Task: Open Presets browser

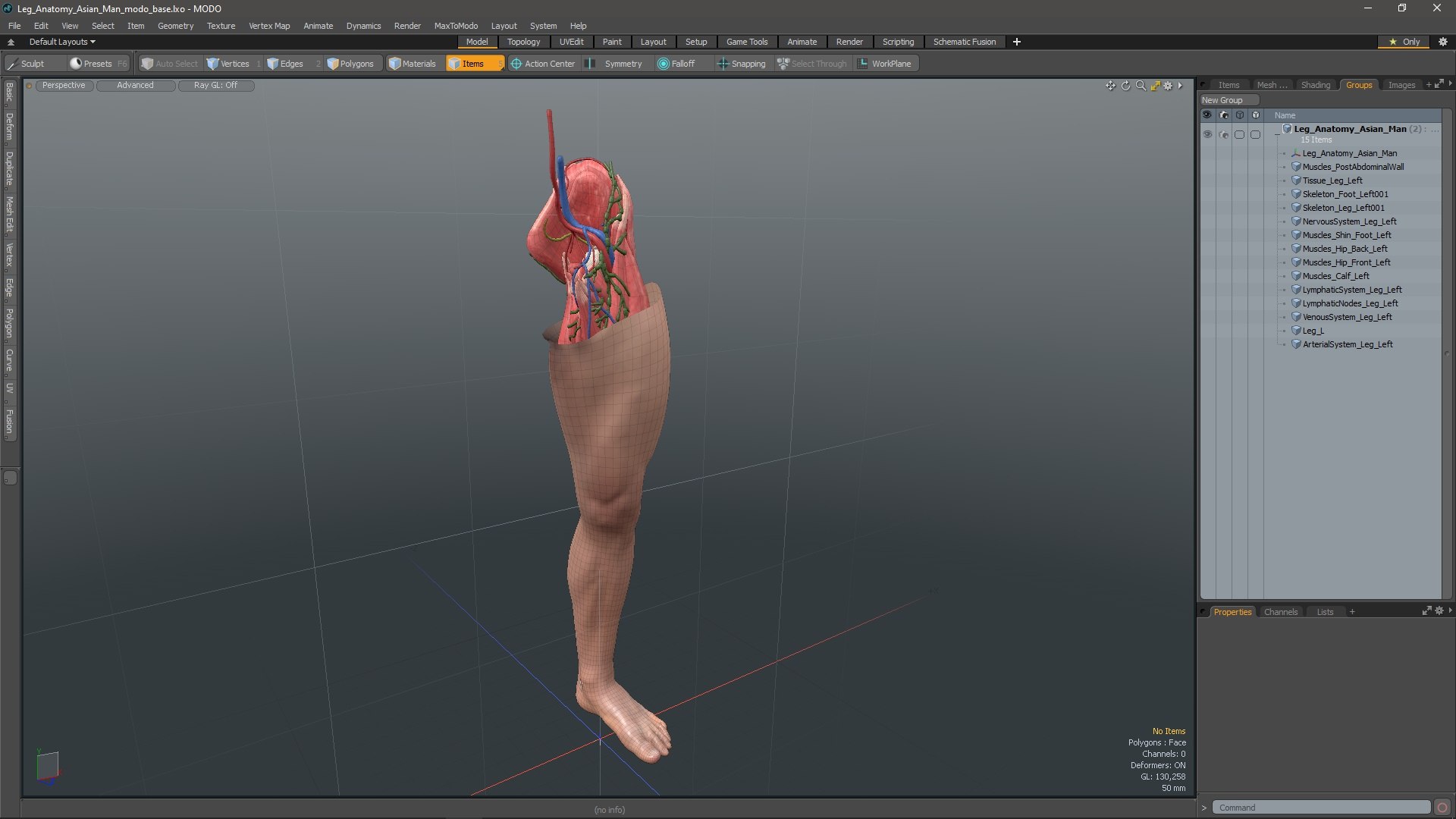Action: pyautogui.click(x=98, y=64)
